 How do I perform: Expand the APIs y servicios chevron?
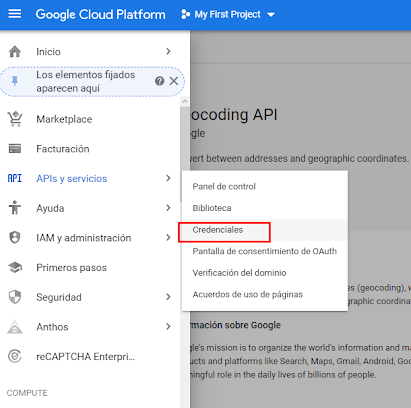[168, 178]
